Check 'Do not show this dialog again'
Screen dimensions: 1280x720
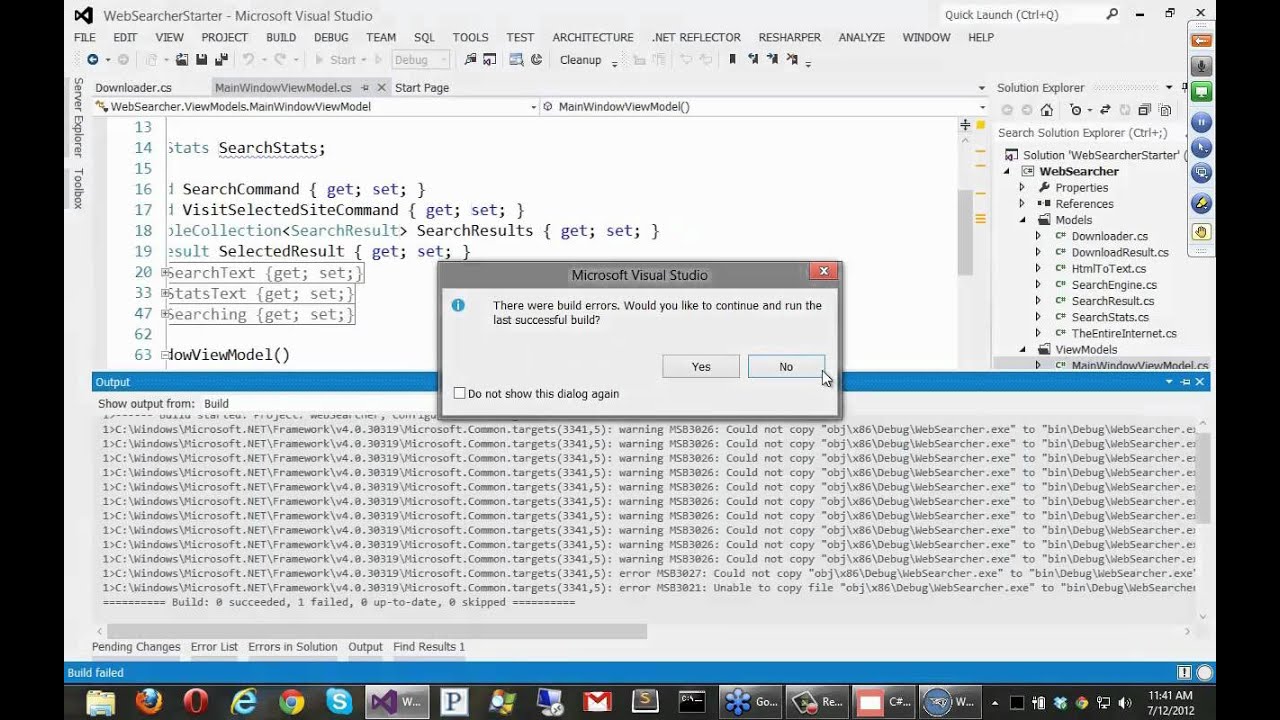point(460,394)
